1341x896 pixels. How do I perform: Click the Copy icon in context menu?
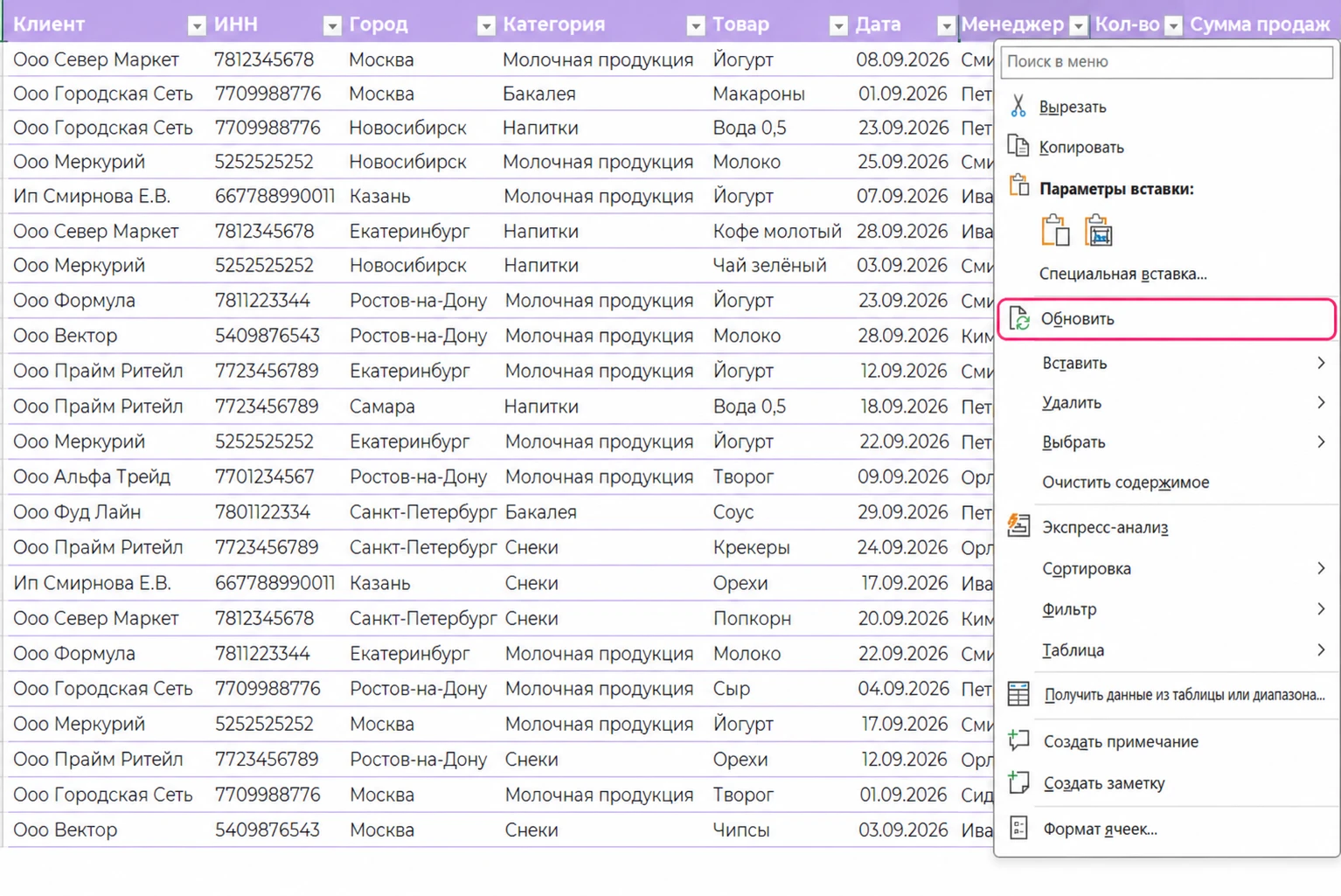pos(1018,146)
